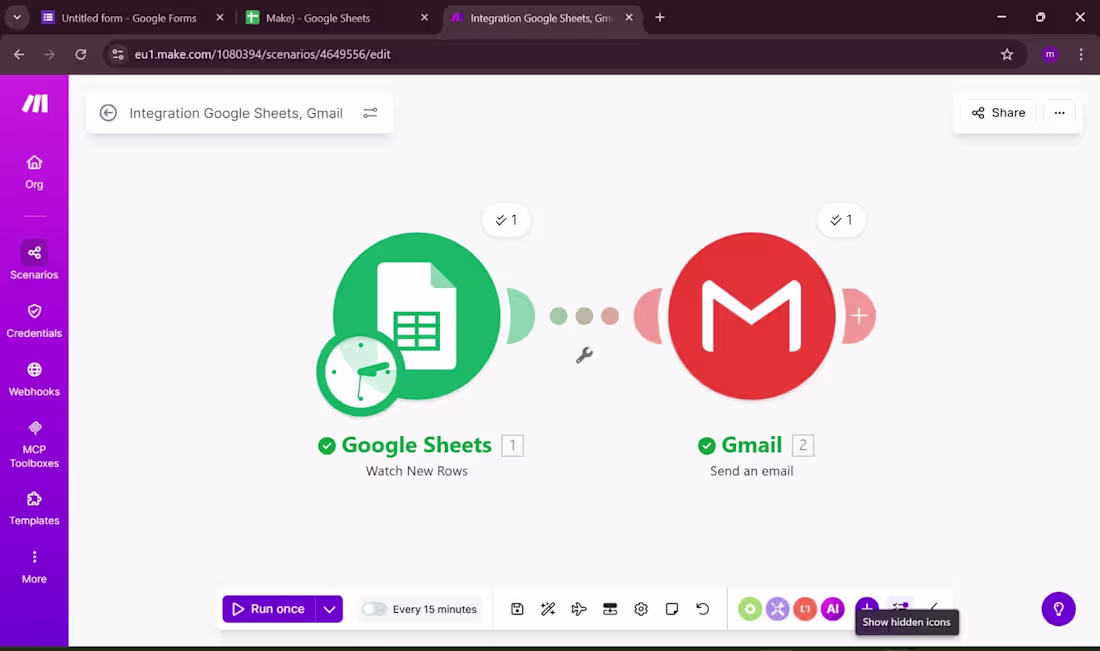Switch to the Google Sheets browser tab

(318, 18)
